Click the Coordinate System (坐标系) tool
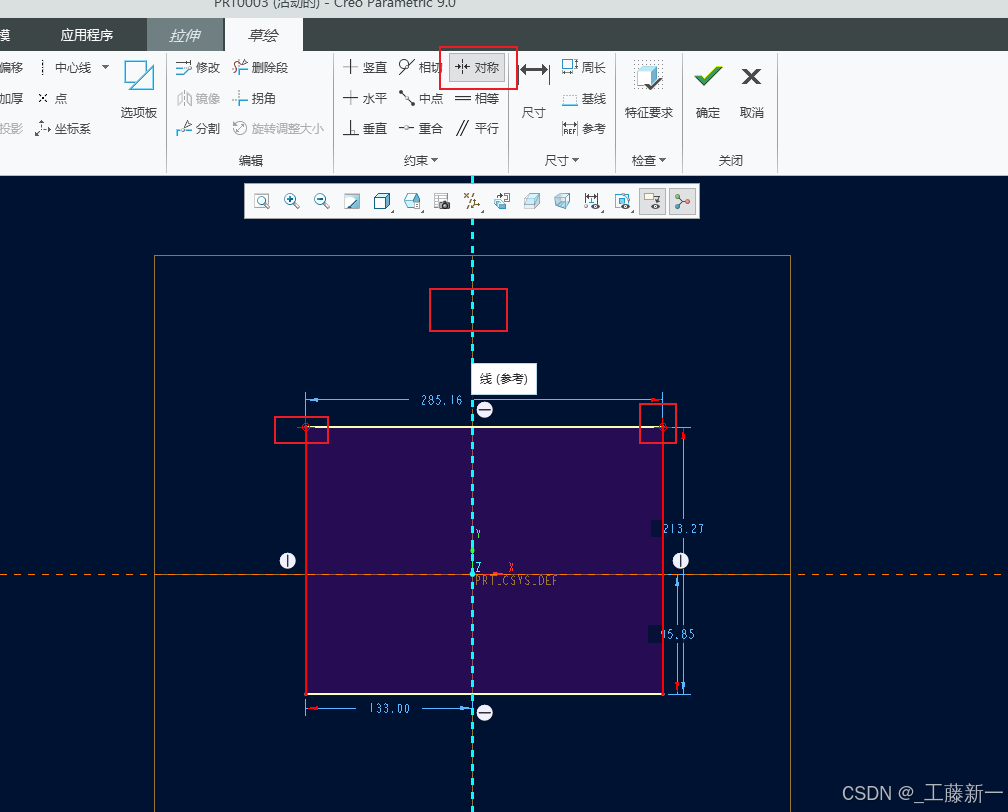Screen dimensions: 1008x812 pos(63,129)
